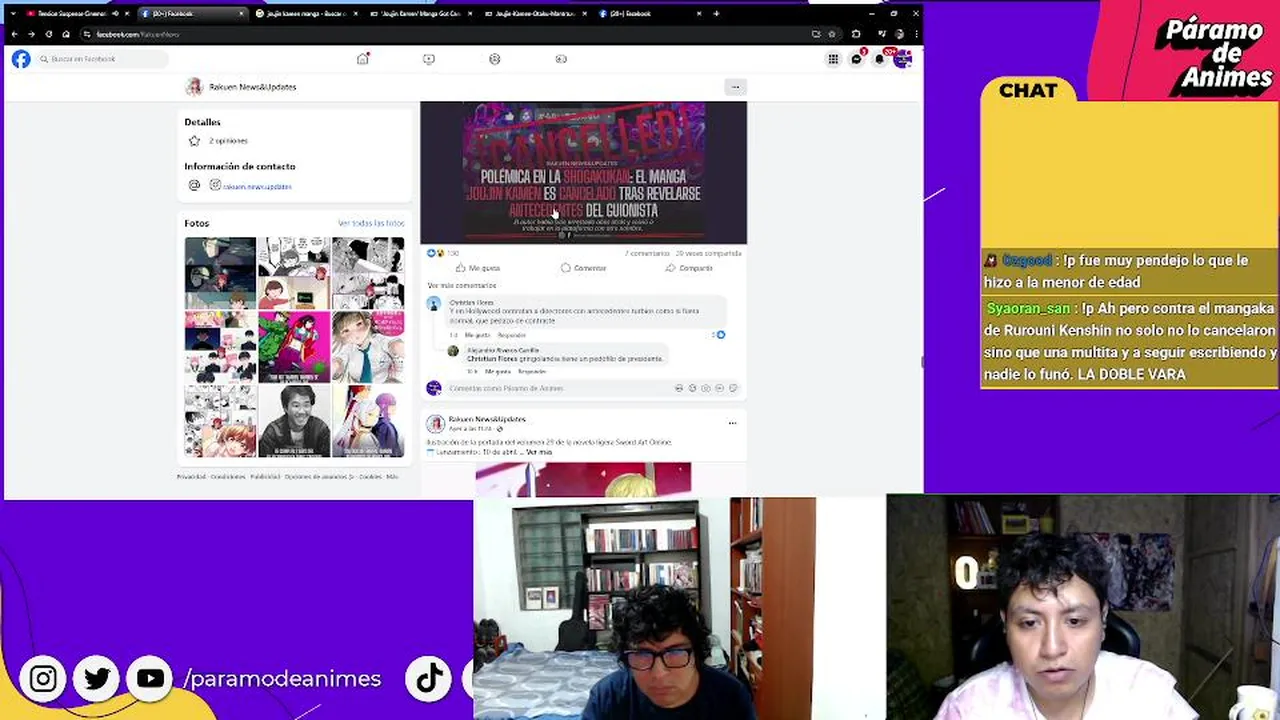
Task: Open the Privacidad footer link
Action: pos(192,477)
